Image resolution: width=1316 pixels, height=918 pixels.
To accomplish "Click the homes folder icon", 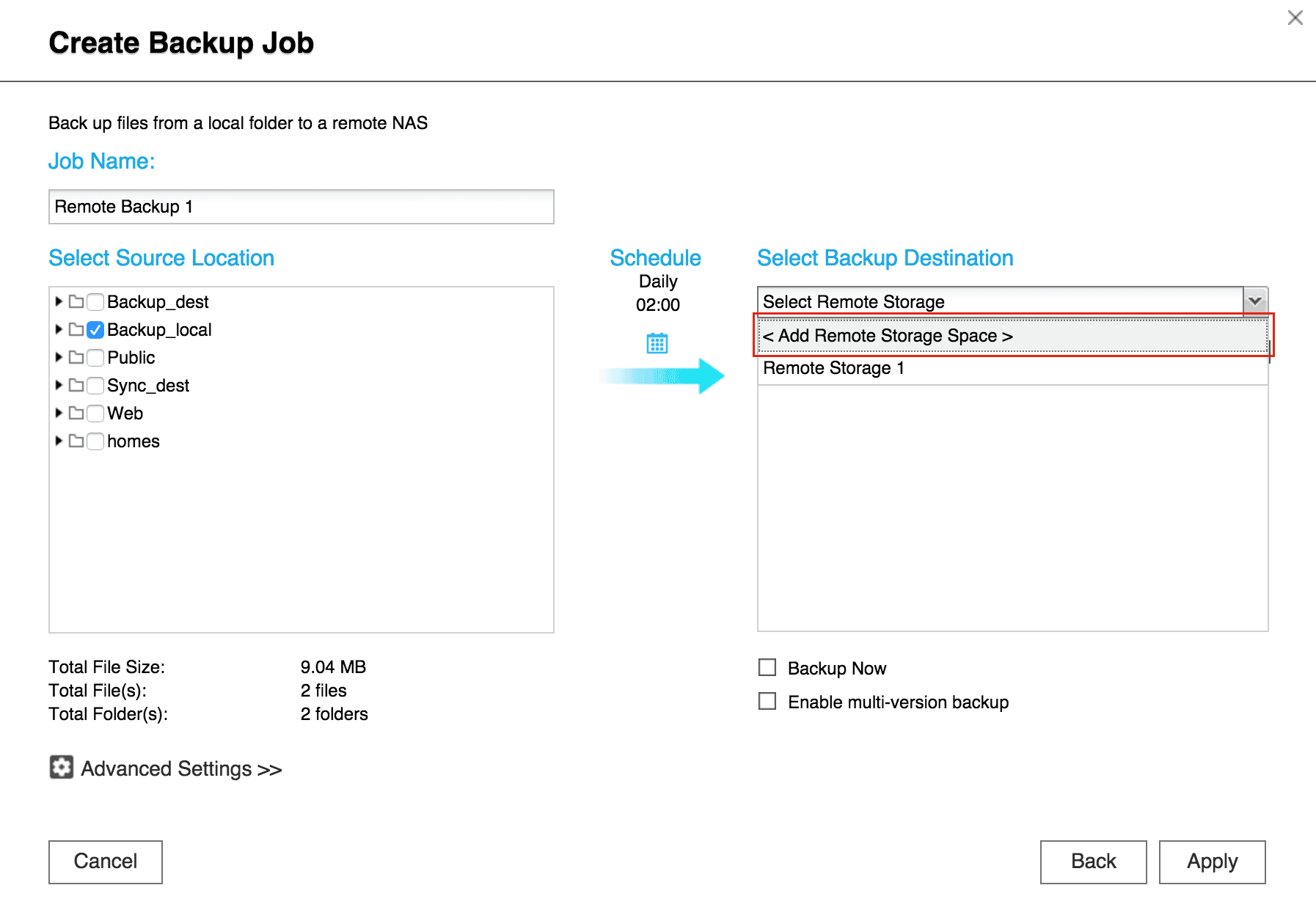I will (x=76, y=441).
